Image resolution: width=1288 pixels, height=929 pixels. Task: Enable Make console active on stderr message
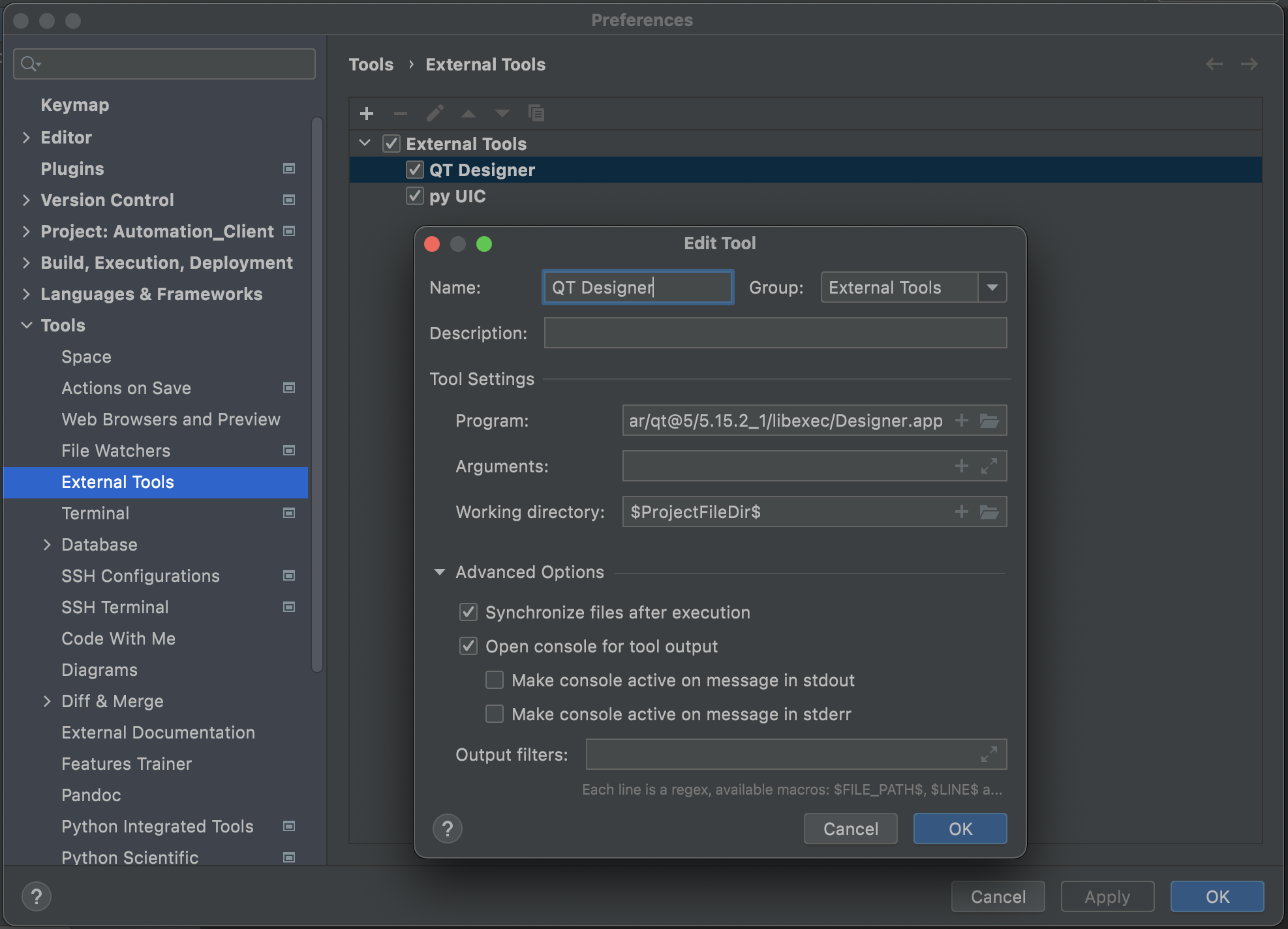495,714
